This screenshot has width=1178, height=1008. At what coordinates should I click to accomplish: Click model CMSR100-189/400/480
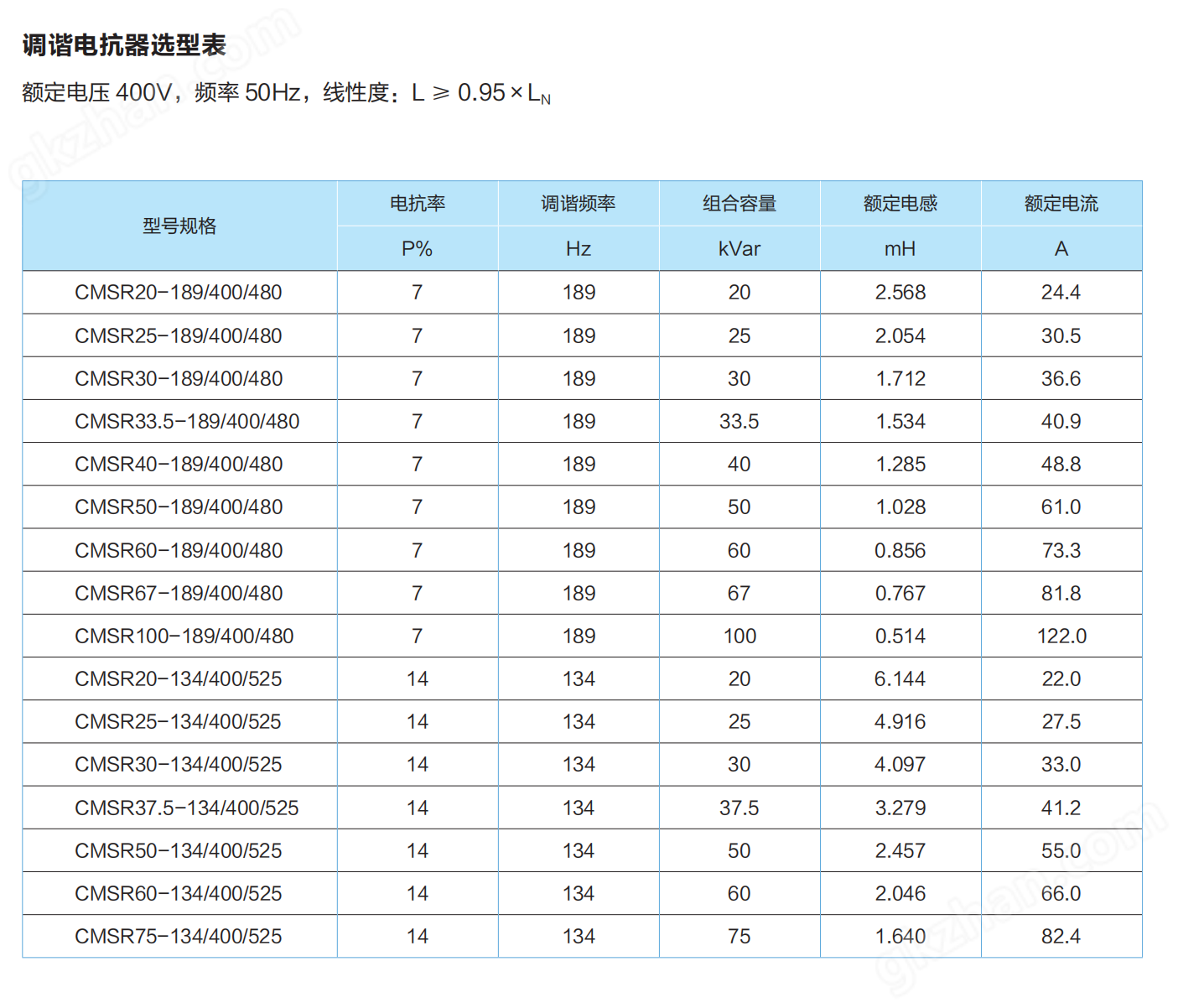tap(184, 636)
